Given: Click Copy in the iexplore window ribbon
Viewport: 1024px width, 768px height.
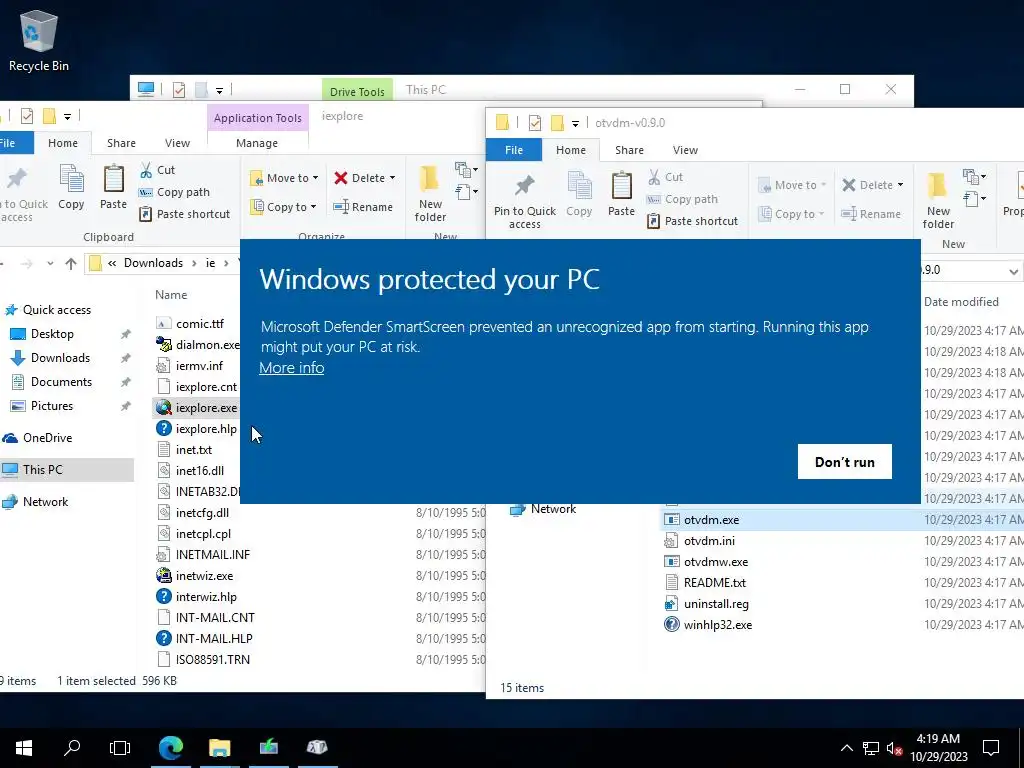Looking at the screenshot, I should 71,187.
